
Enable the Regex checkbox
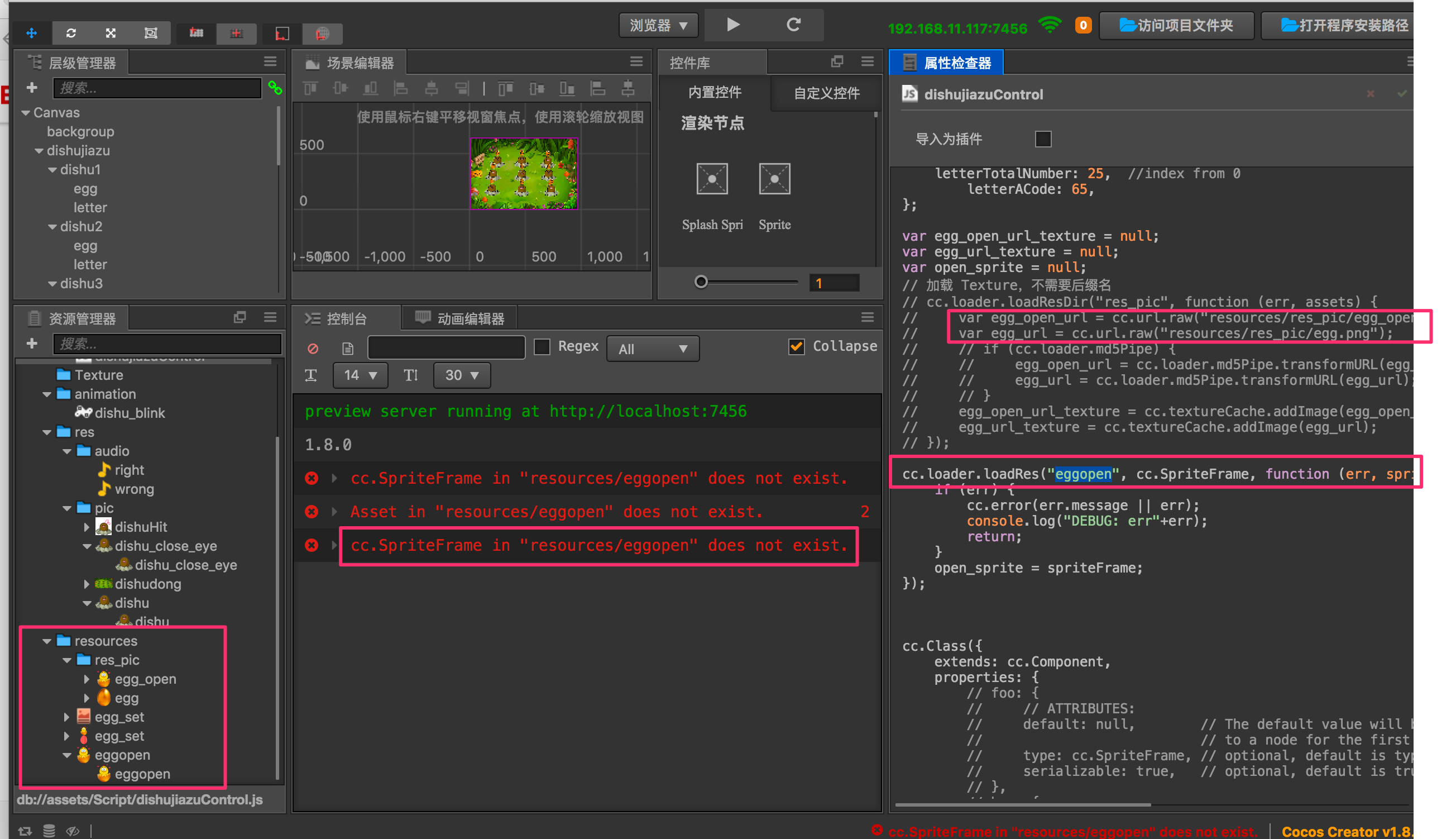(x=542, y=346)
